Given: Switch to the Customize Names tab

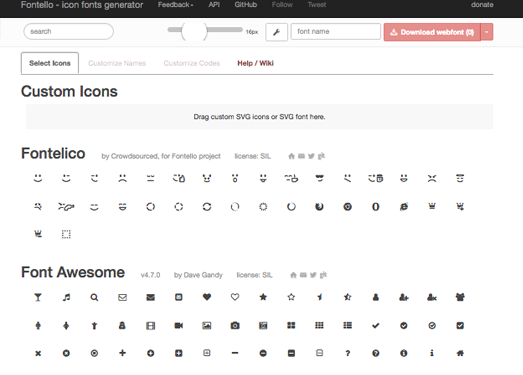Looking at the screenshot, I should point(117,63).
